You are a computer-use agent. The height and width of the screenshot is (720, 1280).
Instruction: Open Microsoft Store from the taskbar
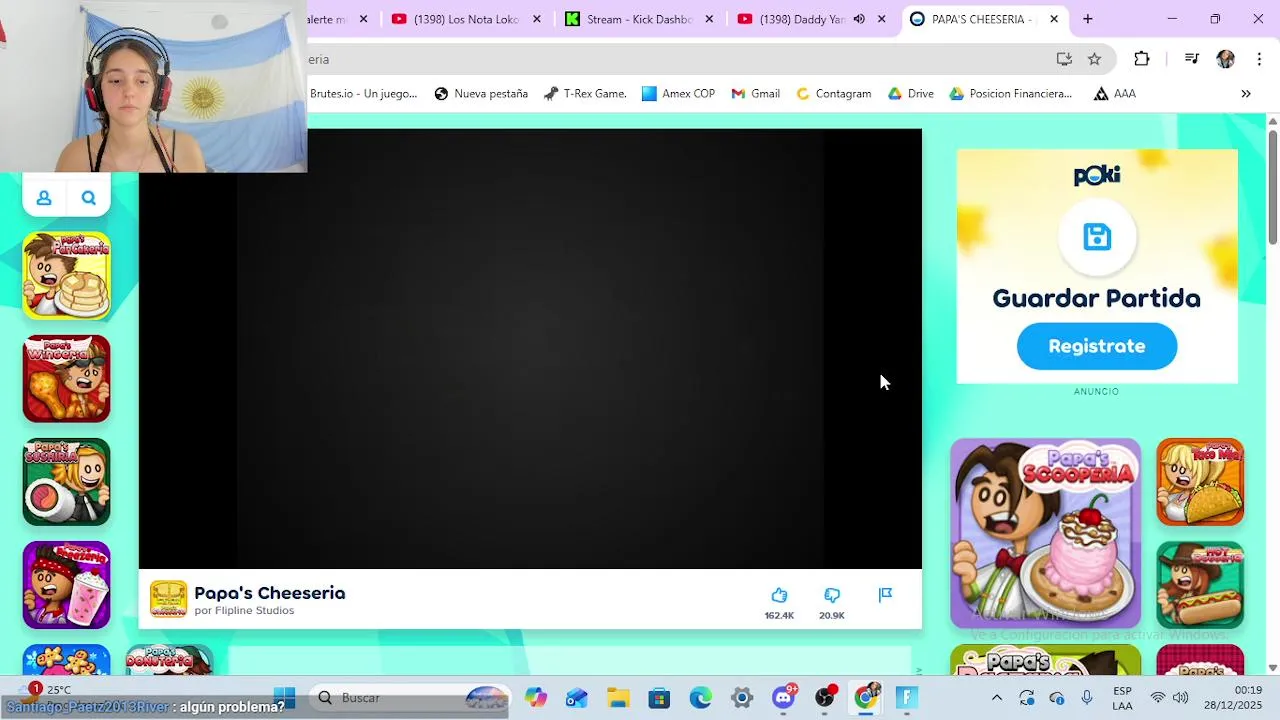(x=659, y=697)
